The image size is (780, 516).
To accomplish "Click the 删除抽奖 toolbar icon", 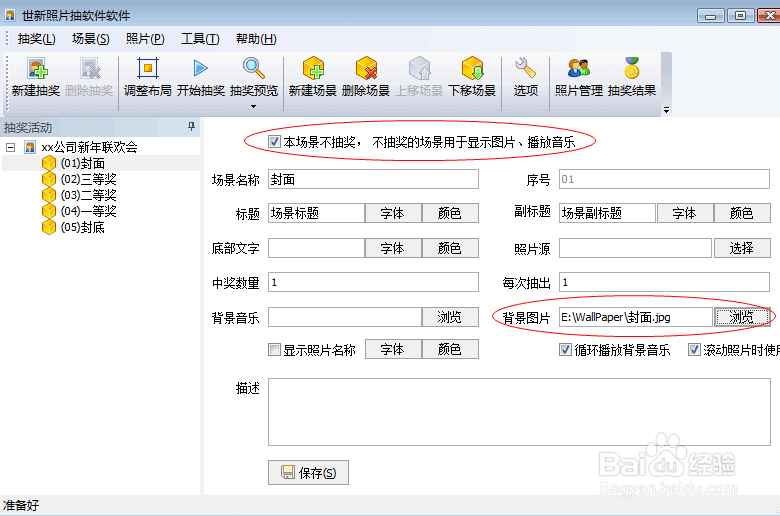I will click(x=89, y=77).
